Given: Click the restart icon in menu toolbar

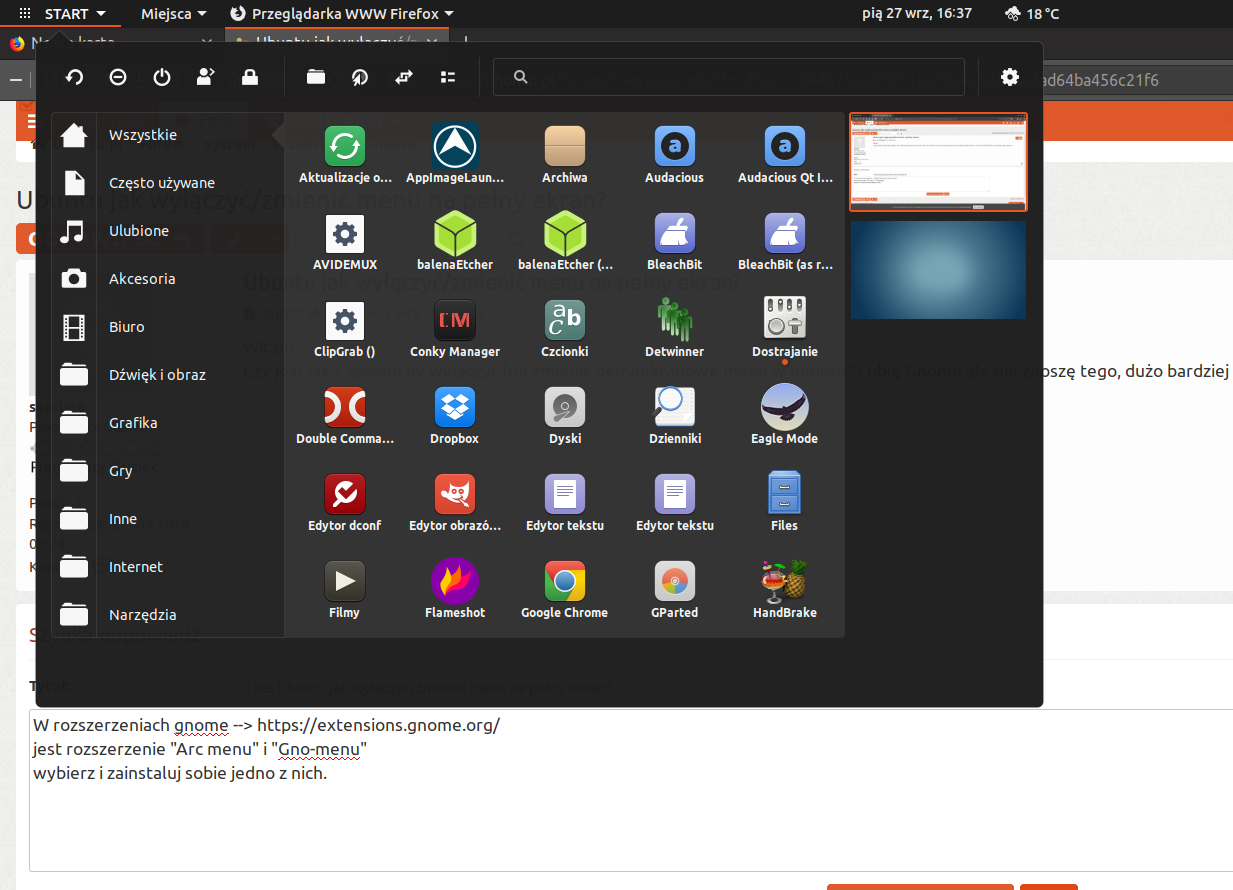Looking at the screenshot, I should (x=75, y=77).
